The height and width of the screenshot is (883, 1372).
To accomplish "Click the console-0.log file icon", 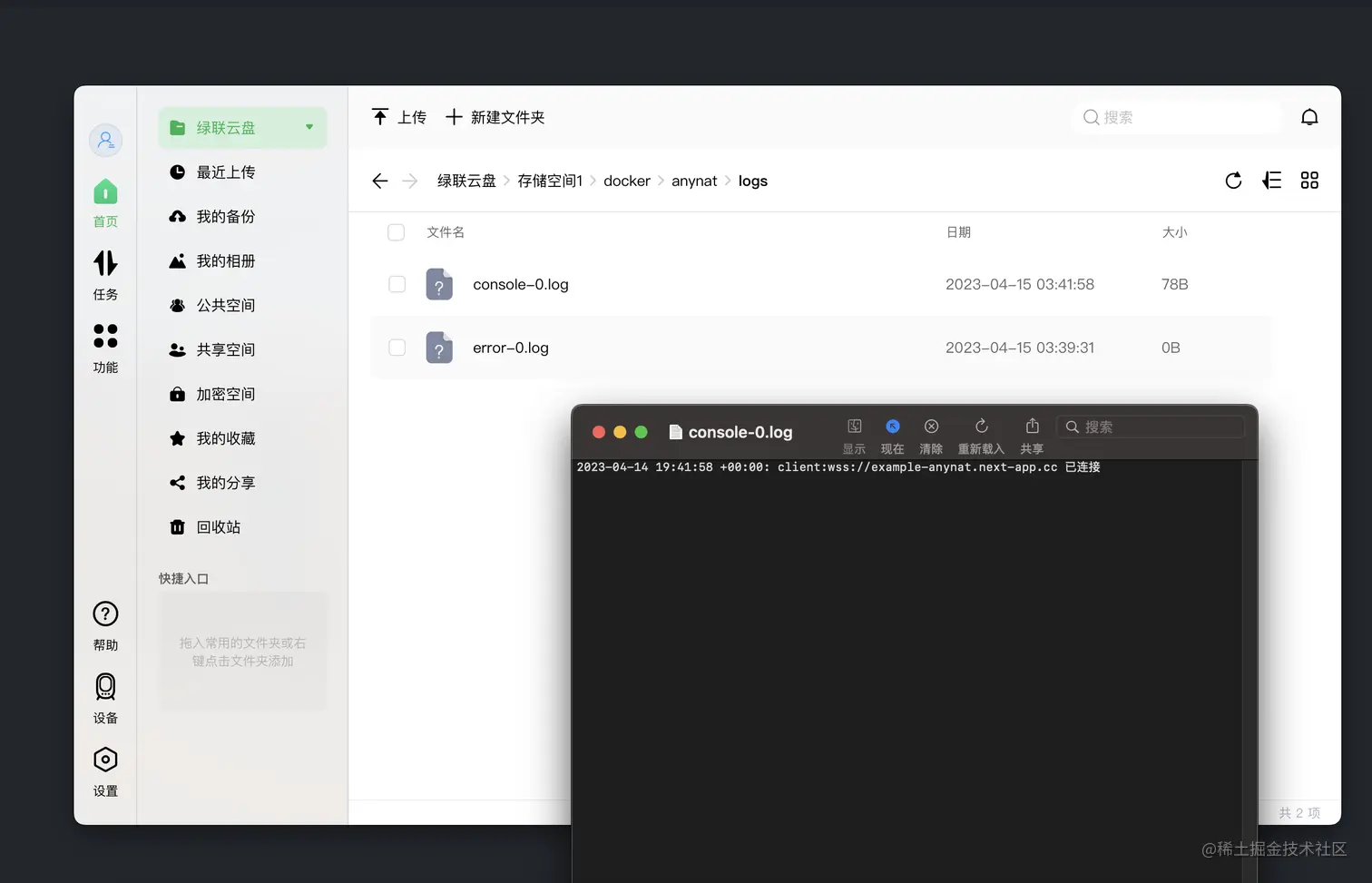I will 439,284.
